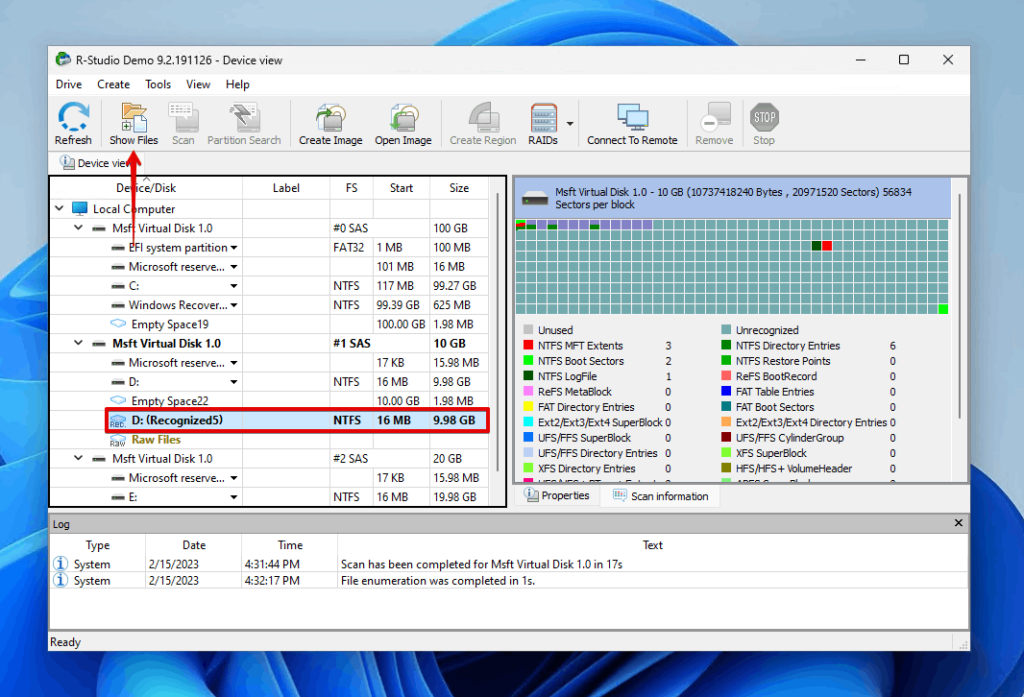Viewport: 1024px width, 697px height.
Task: Collapse the first Msft Virtual Disk 1.0
Action: click(76, 227)
